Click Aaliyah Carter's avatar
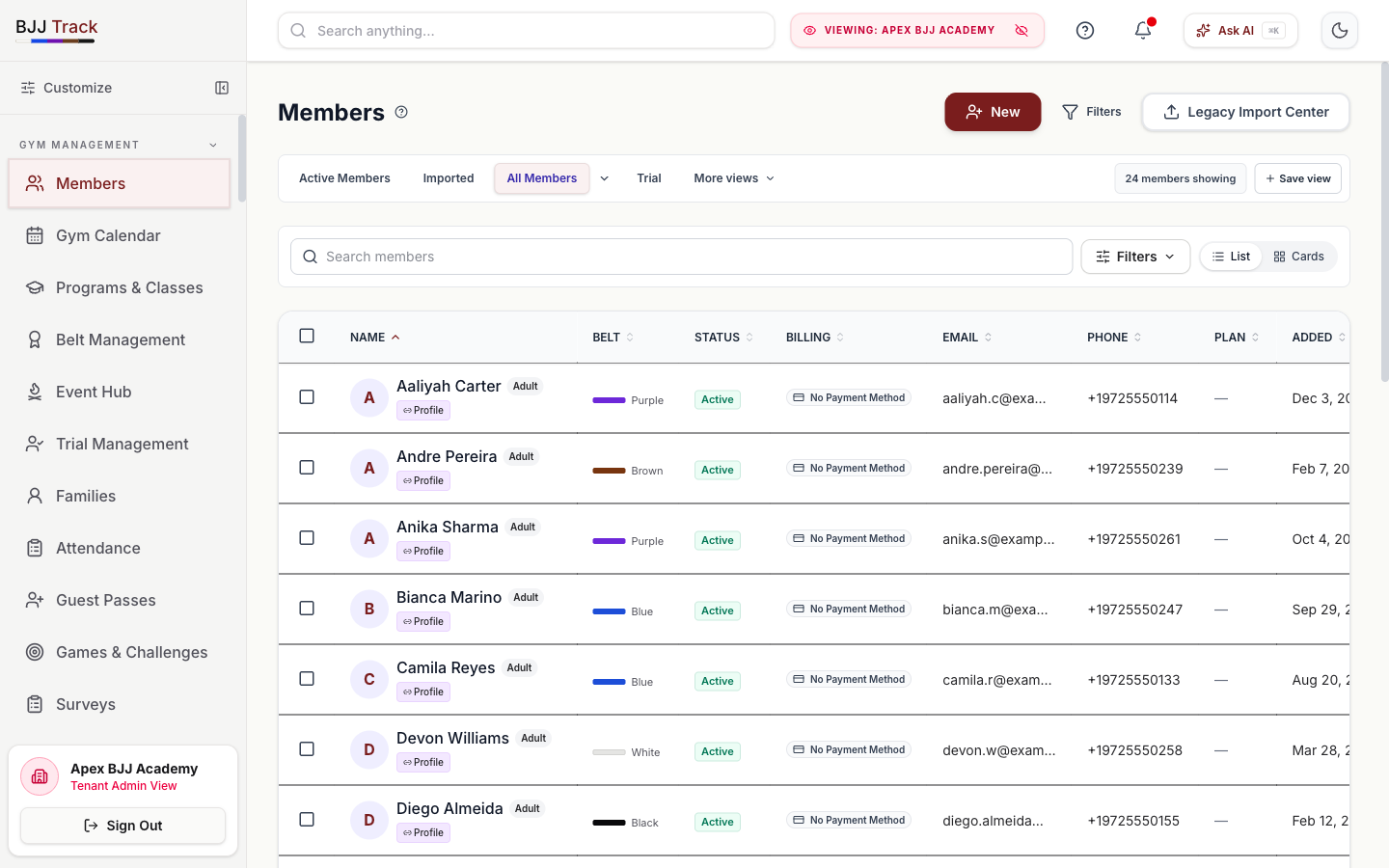Viewport: 1389px width, 868px height. 368,397
